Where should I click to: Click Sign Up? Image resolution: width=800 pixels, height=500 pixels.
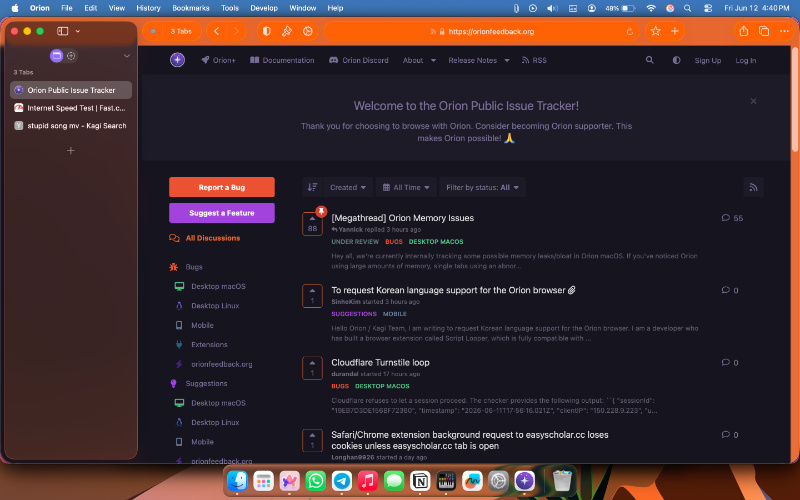tap(708, 60)
